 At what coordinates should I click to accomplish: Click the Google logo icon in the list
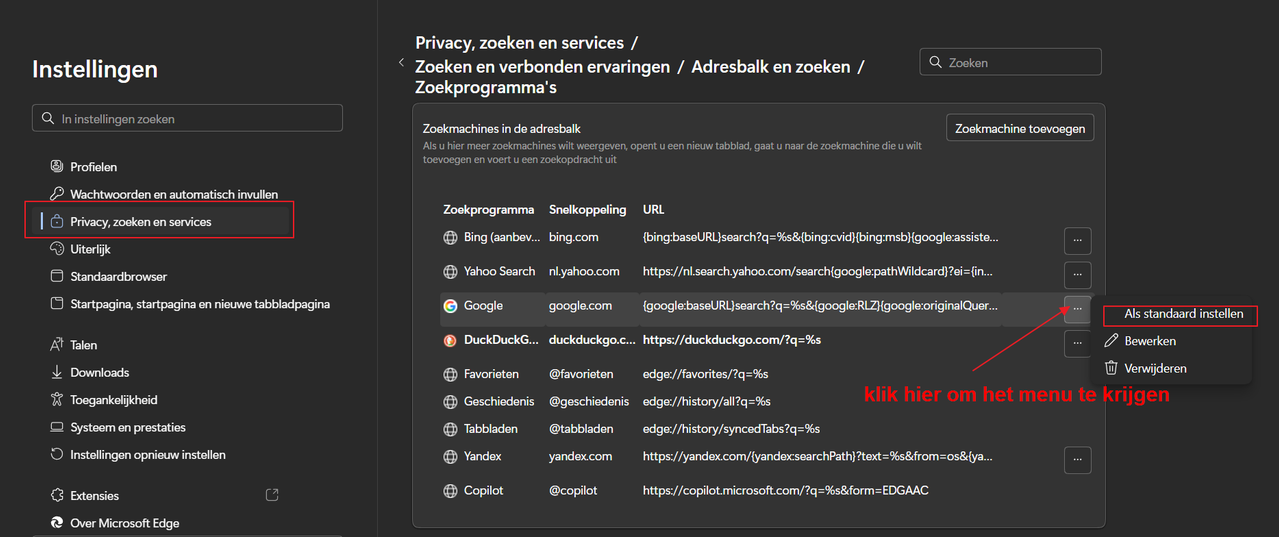click(x=450, y=306)
